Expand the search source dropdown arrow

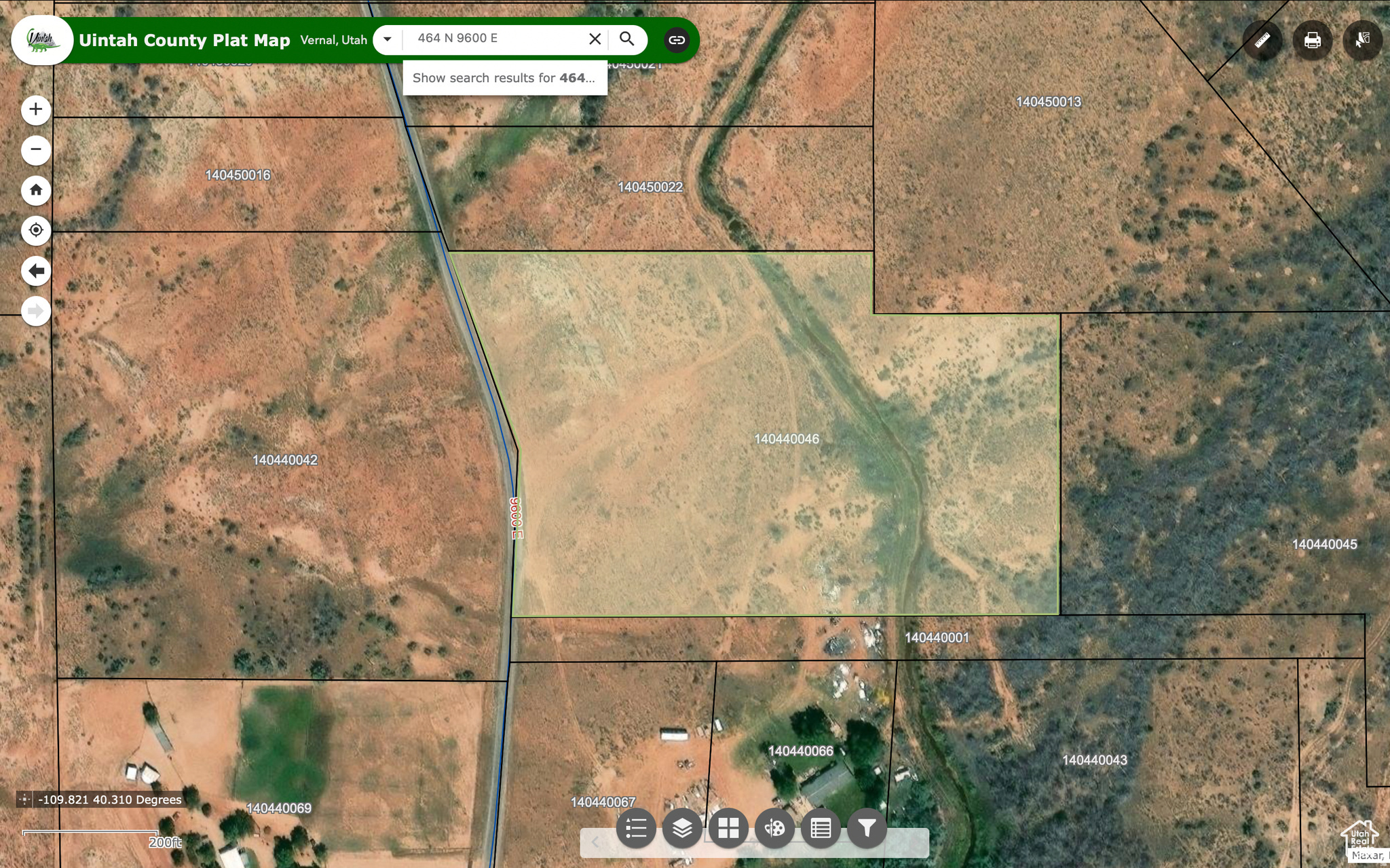click(x=387, y=39)
